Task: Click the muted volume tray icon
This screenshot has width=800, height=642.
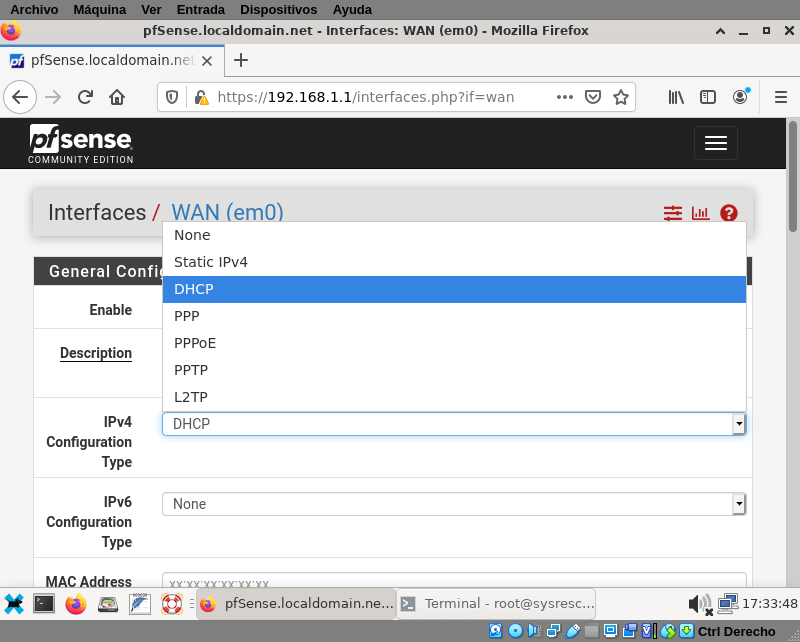Action: click(700, 604)
